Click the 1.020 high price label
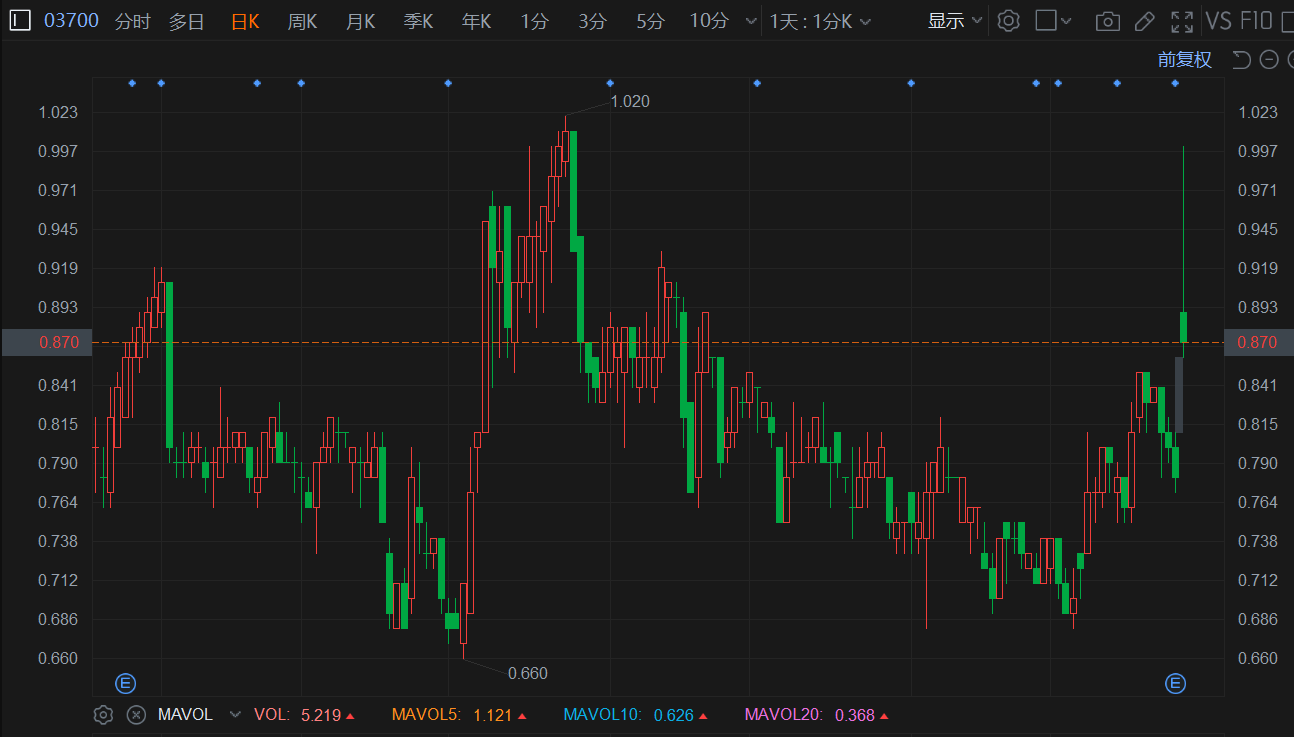 tap(630, 101)
